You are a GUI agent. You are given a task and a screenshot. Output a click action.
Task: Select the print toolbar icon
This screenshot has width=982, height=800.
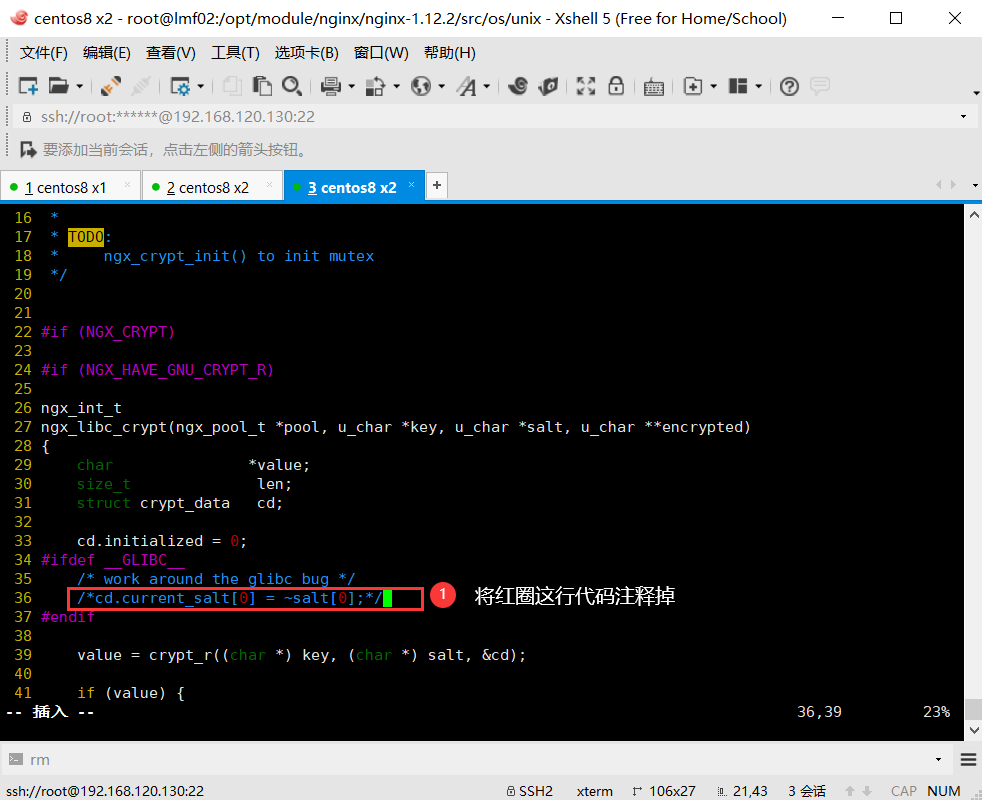[331, 86]
